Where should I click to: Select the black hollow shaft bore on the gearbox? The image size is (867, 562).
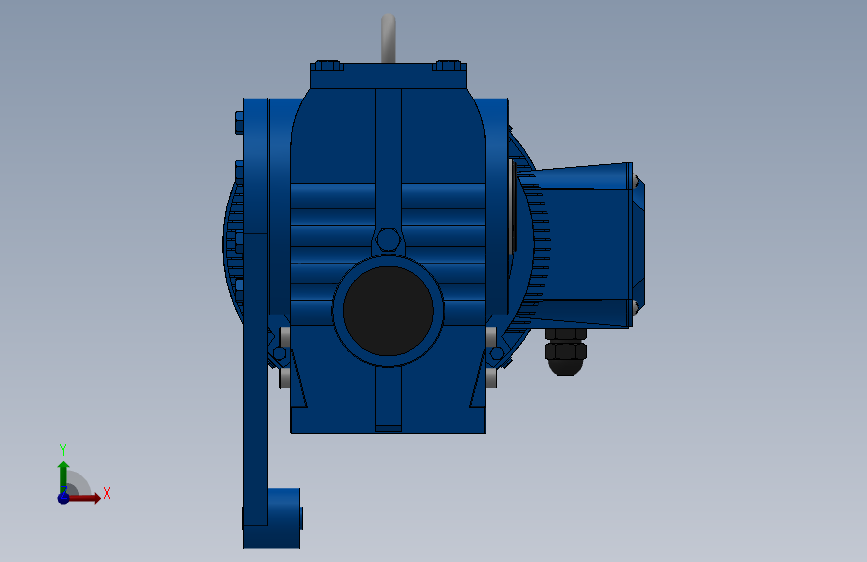point(388,311)
